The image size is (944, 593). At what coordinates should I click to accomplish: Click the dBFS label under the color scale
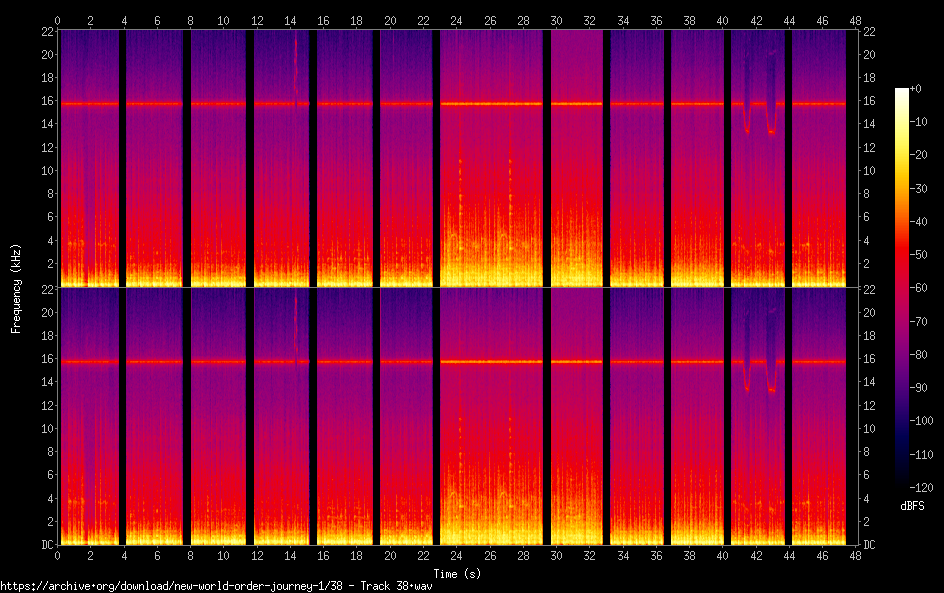[912, 507]
